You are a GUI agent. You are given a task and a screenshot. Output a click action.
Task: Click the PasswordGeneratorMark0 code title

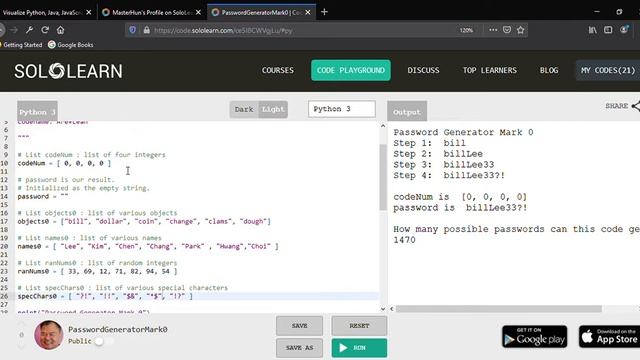coord(118,329)
